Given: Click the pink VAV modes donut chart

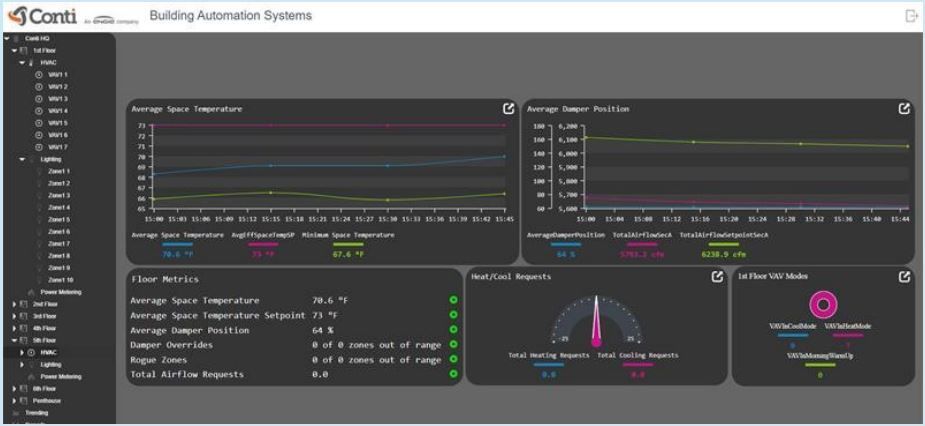Looking at the screenshot, I should 824,304.
